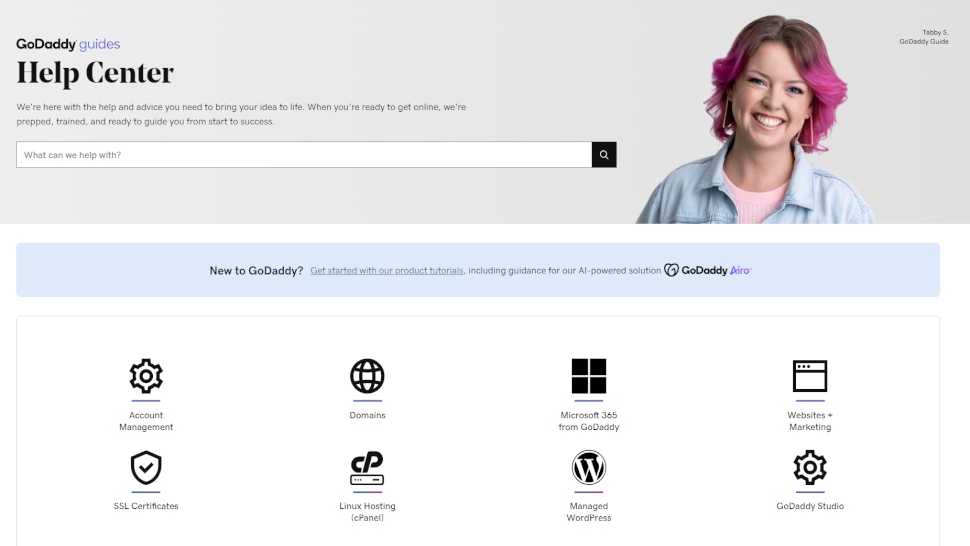Screen dimensions: 970x546
Task: Click the 'Account Management' label
Action: tap(146, 421)
